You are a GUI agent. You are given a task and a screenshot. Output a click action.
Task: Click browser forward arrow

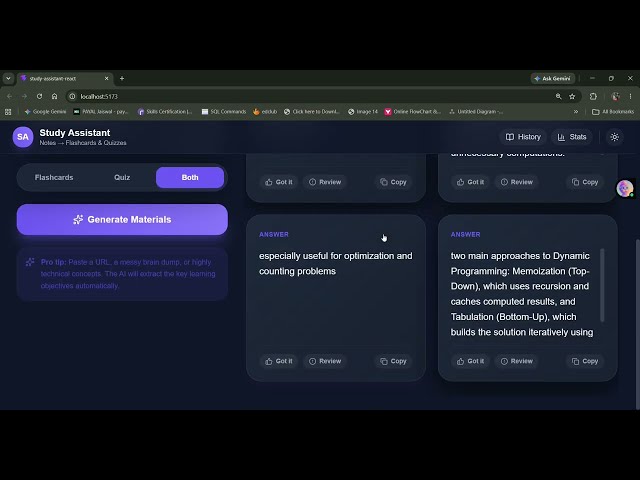pyautogui.click(x=24, y=96)
